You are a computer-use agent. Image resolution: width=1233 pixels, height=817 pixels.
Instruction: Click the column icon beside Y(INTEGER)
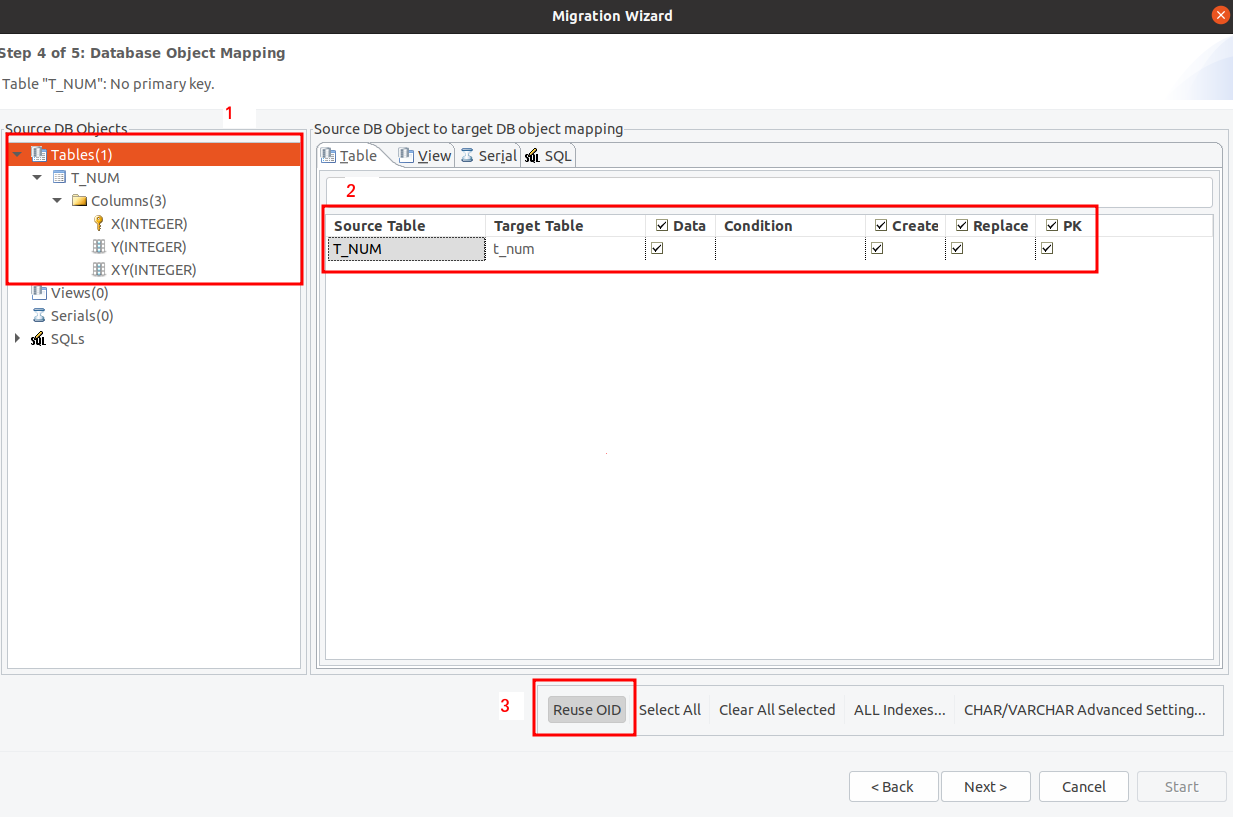coord(98,247)
